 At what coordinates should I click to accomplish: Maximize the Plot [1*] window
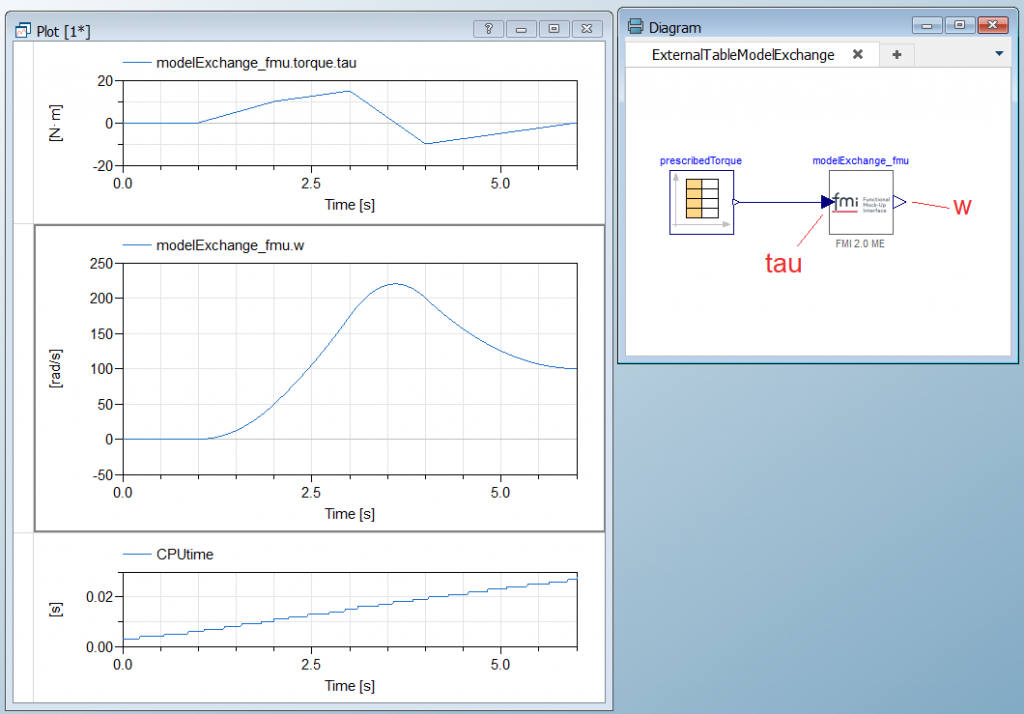click(554, 29)
